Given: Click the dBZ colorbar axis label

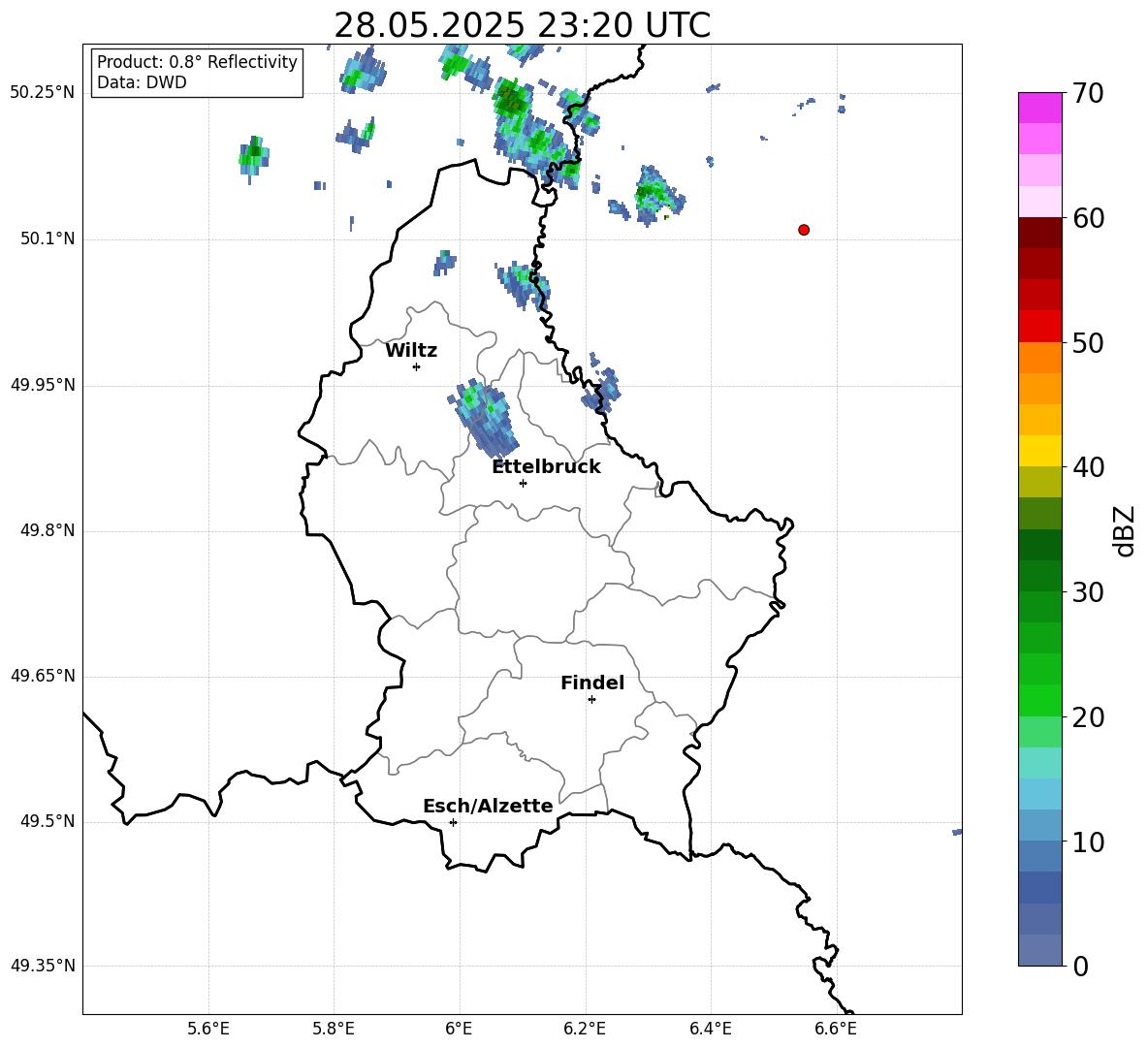Looking at the screenshot, I should [x=1125, y=530].
